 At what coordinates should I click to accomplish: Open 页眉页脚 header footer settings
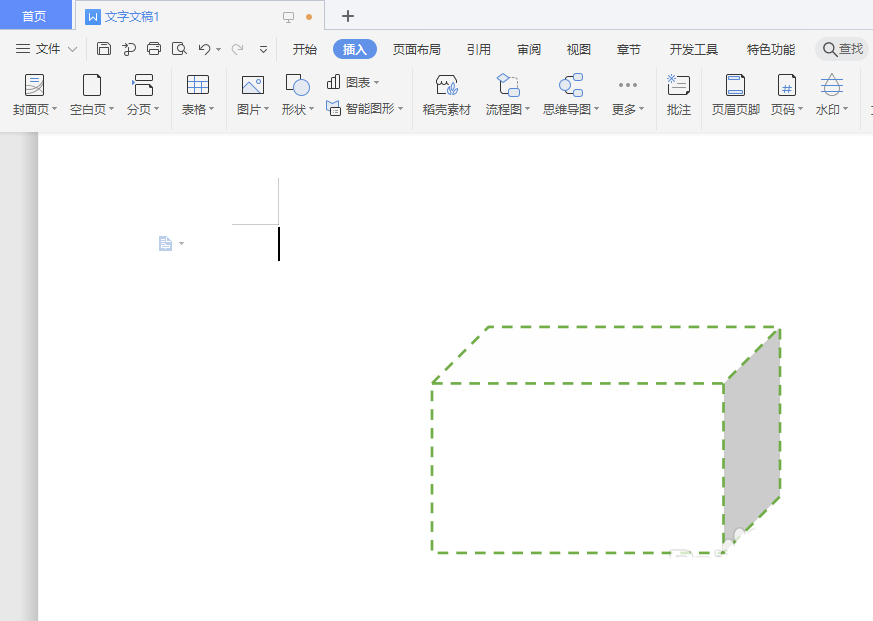(735, 95)
